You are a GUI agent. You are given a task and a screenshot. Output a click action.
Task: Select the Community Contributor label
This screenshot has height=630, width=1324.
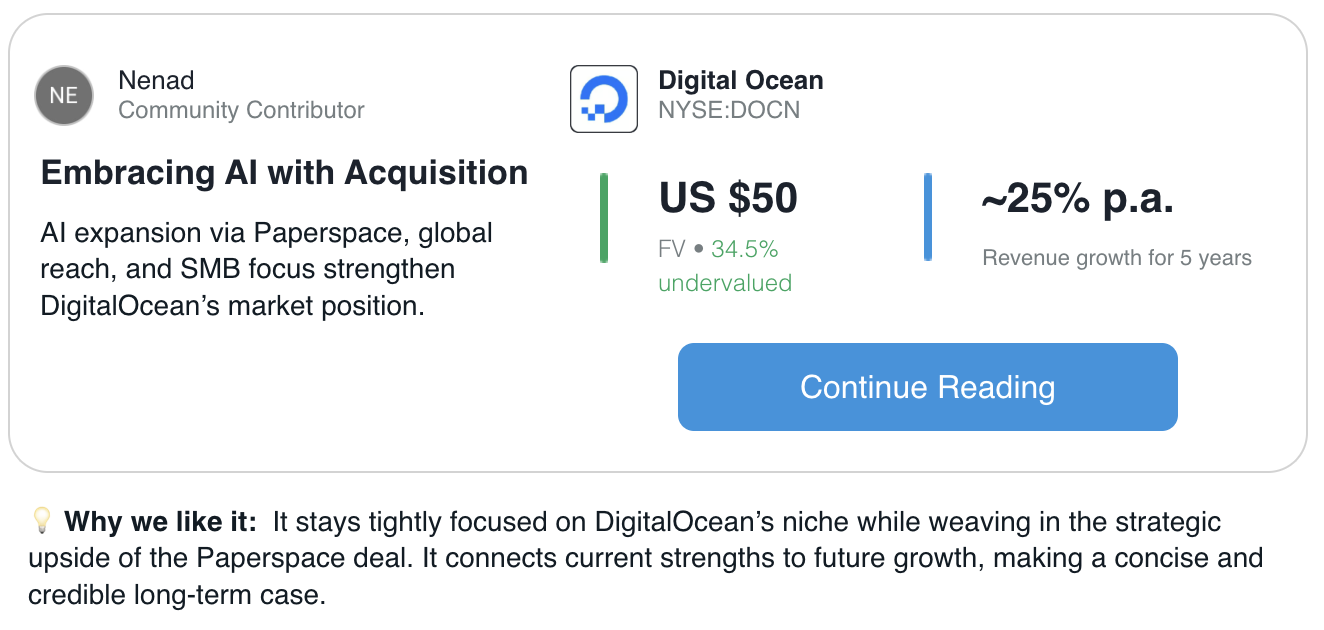click(x=241, y=110)
